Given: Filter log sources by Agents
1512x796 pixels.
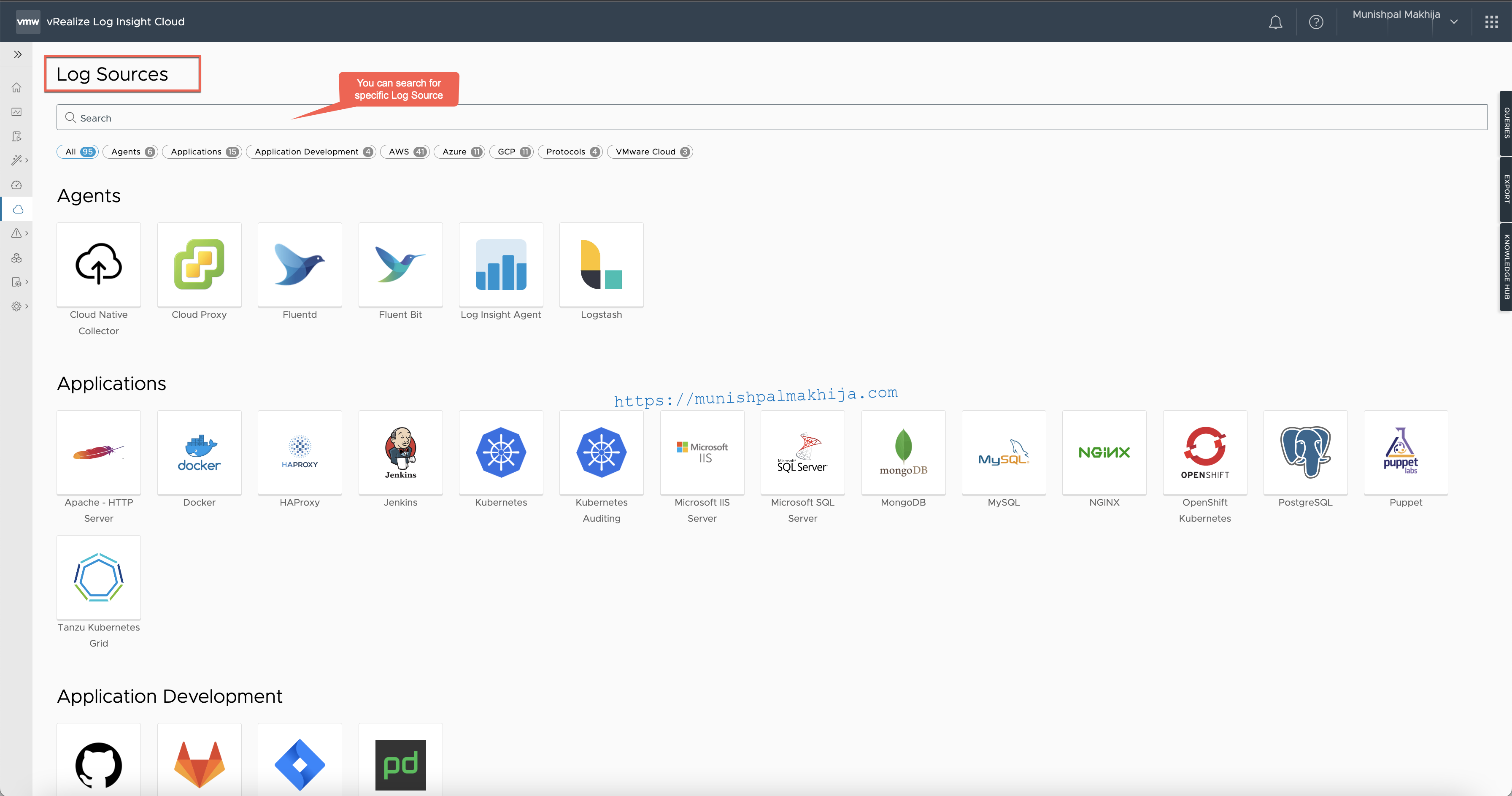Looking at the screenshot, I should click(x=130, y=152).
